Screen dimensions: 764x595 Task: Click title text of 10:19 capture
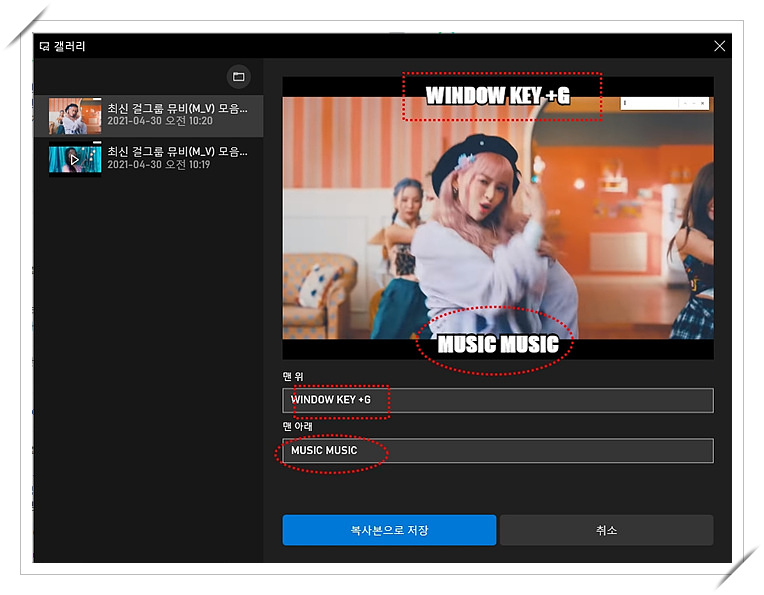tap(177, 152)
